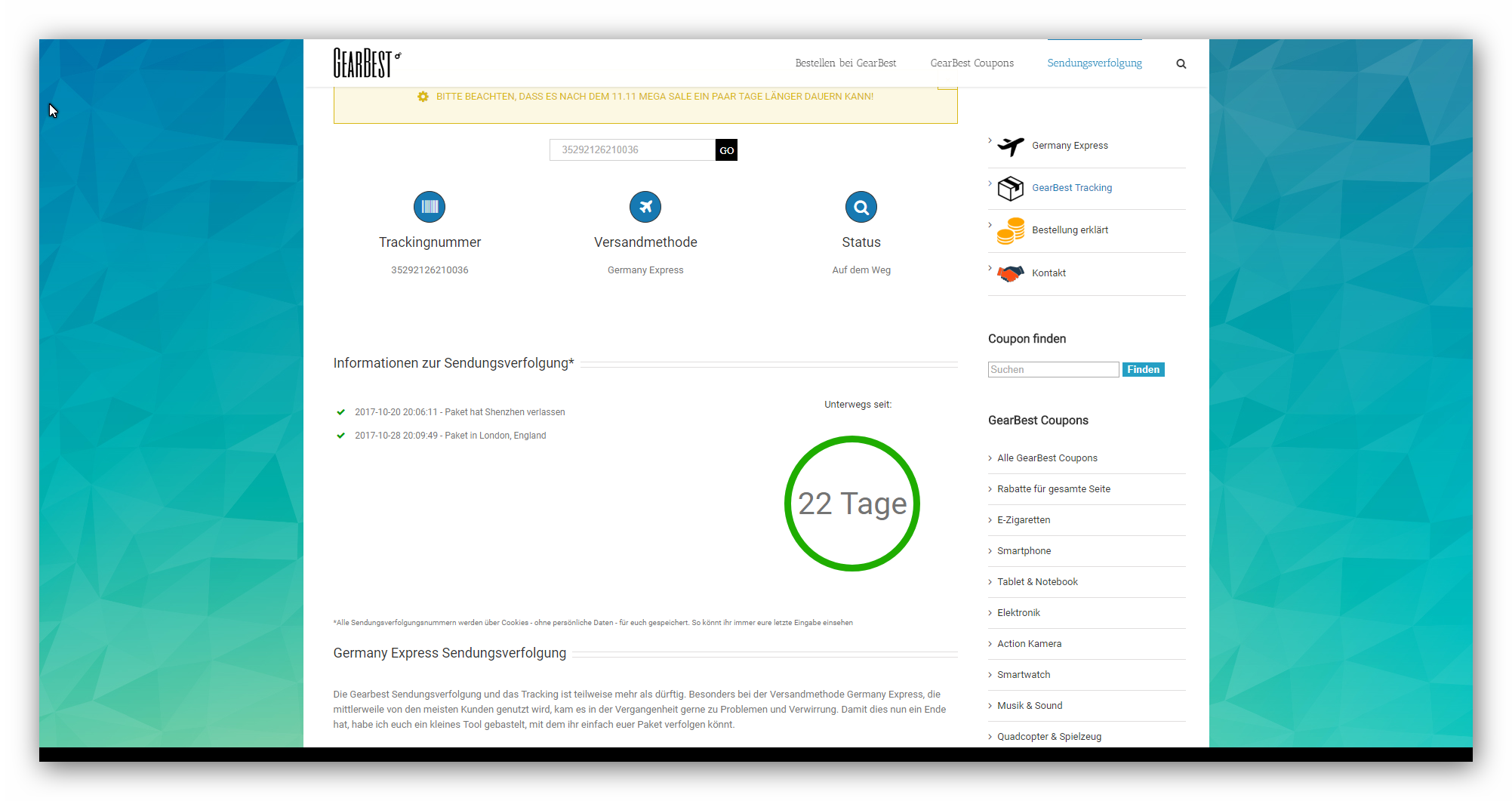Open the Smartphone coupon category
The width and height of the screenshot is (1512, 801).
[x=1024, y=551]
